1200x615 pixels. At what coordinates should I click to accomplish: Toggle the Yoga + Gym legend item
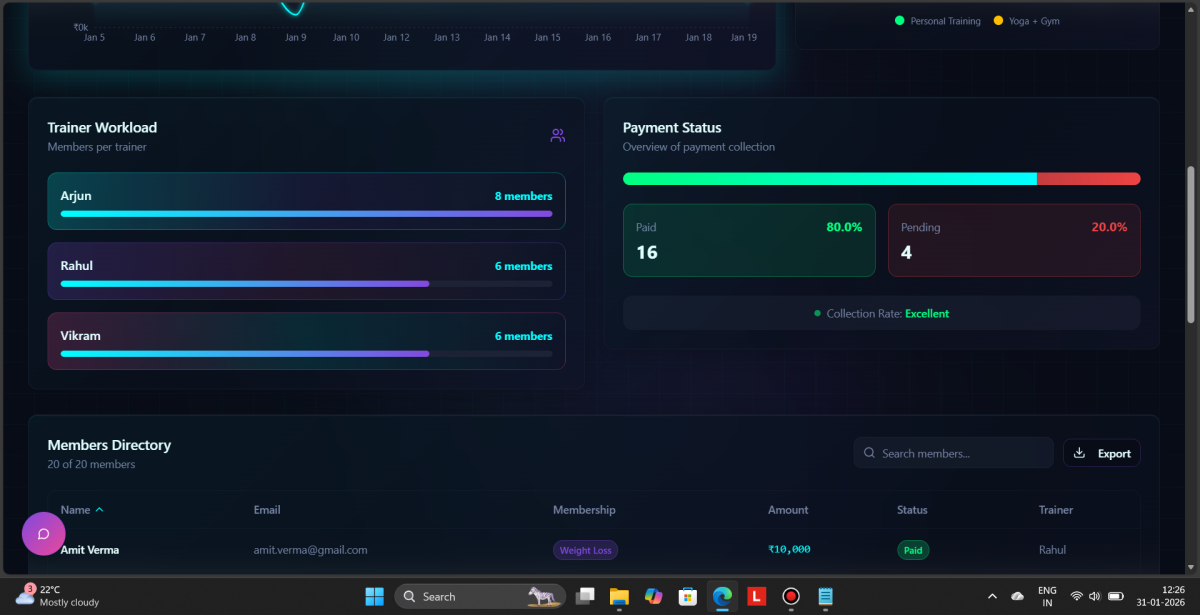coord(1026,21)
